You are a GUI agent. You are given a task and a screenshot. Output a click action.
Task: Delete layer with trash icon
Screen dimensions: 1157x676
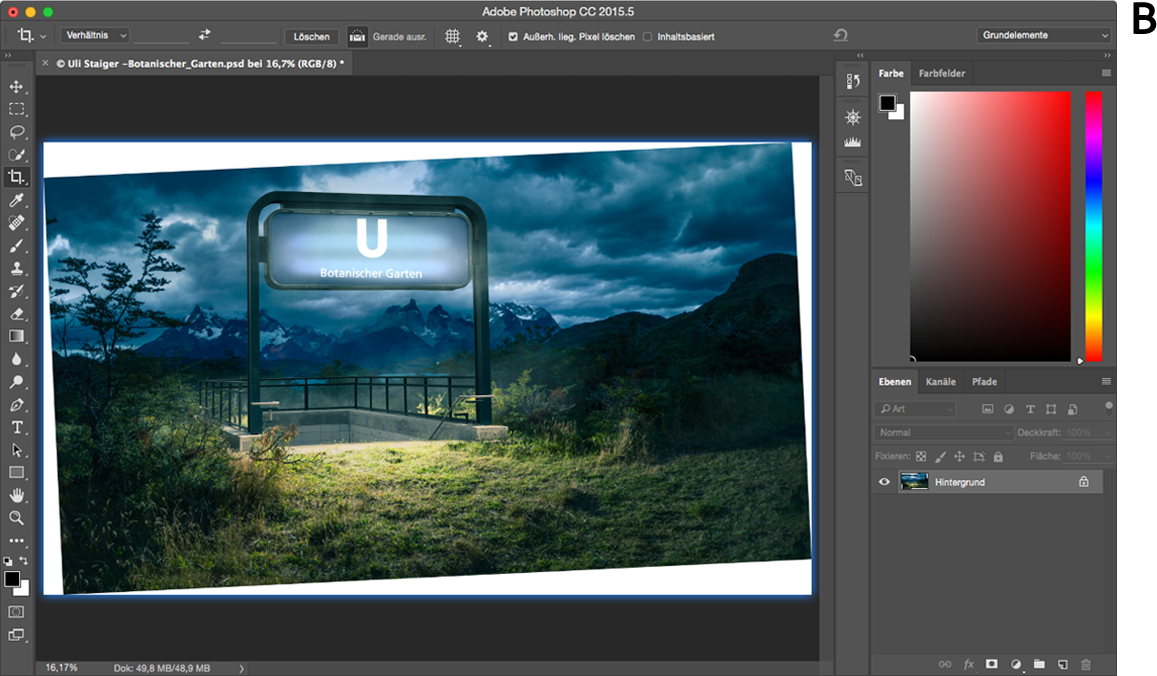pyautogui.click(x=1085, y=664)
